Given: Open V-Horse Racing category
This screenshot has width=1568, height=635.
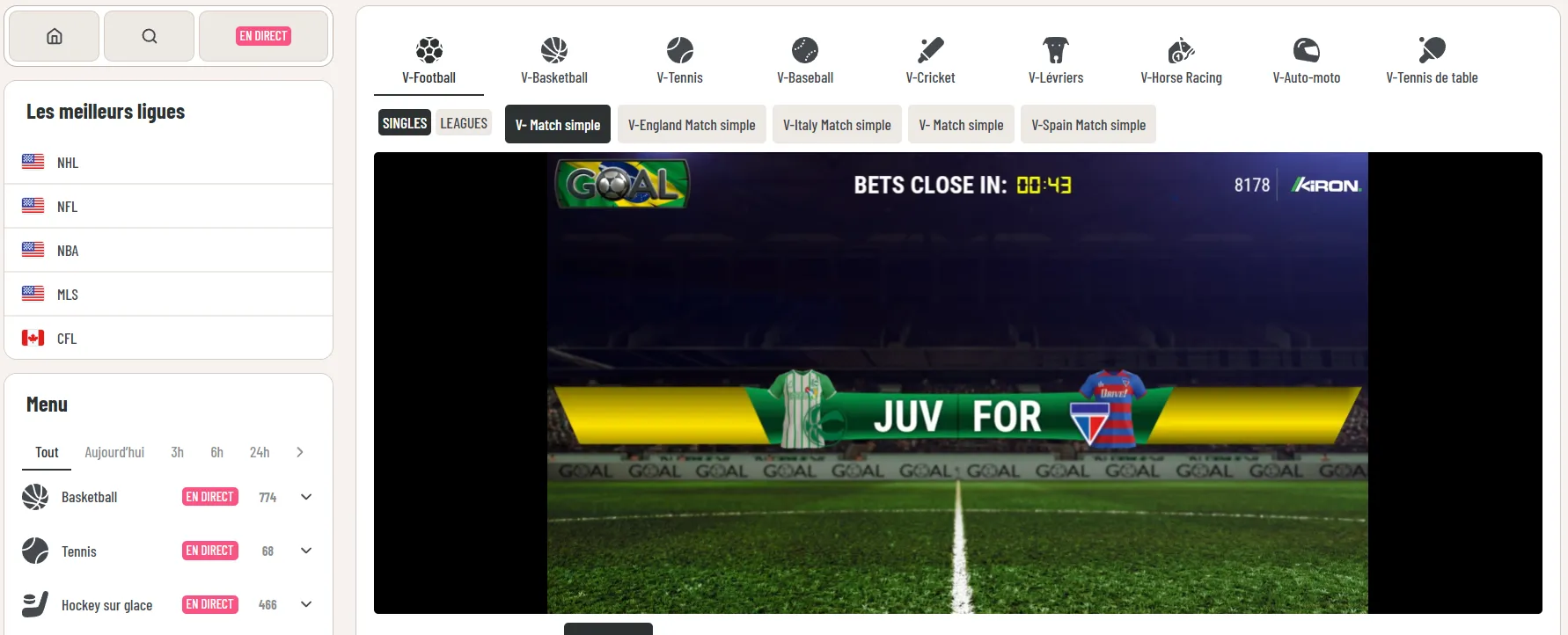Looking at the screenshot, I should pyautogui.click(x=1181, y=61).
